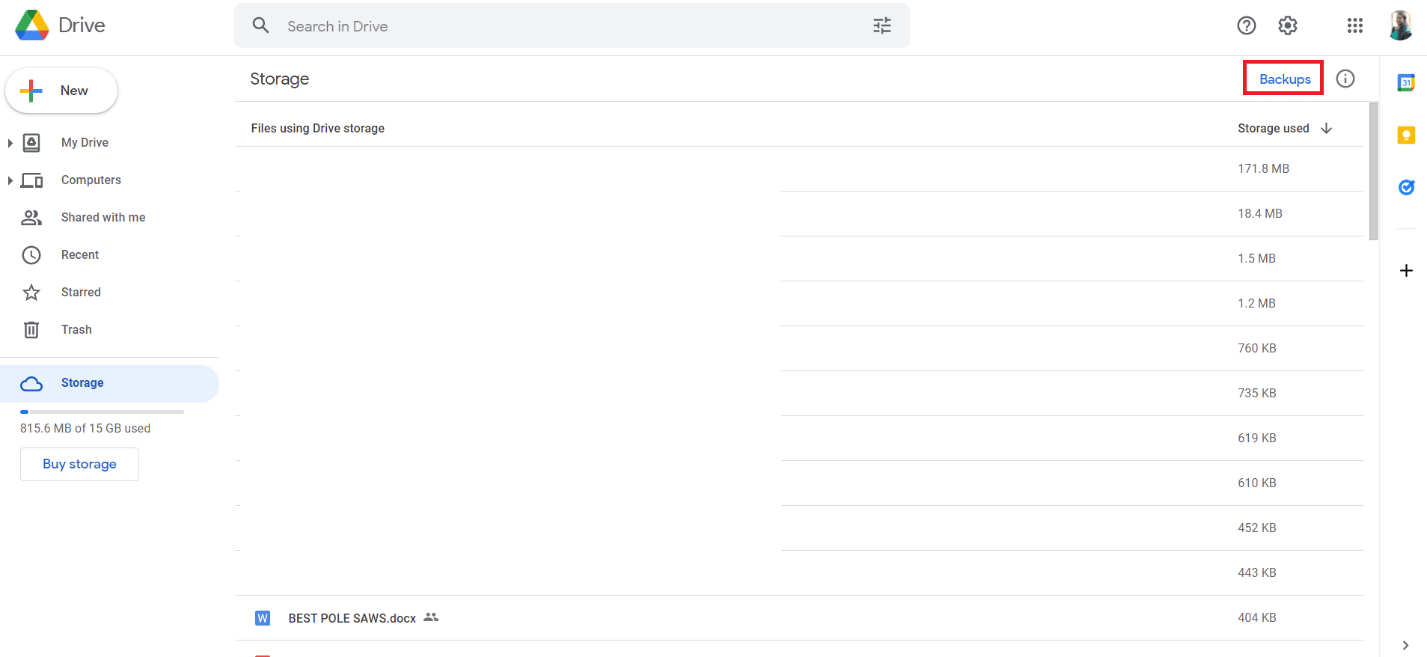Click the Storage used column header
Viewport: 1427px width, 657px height.
1273,128
